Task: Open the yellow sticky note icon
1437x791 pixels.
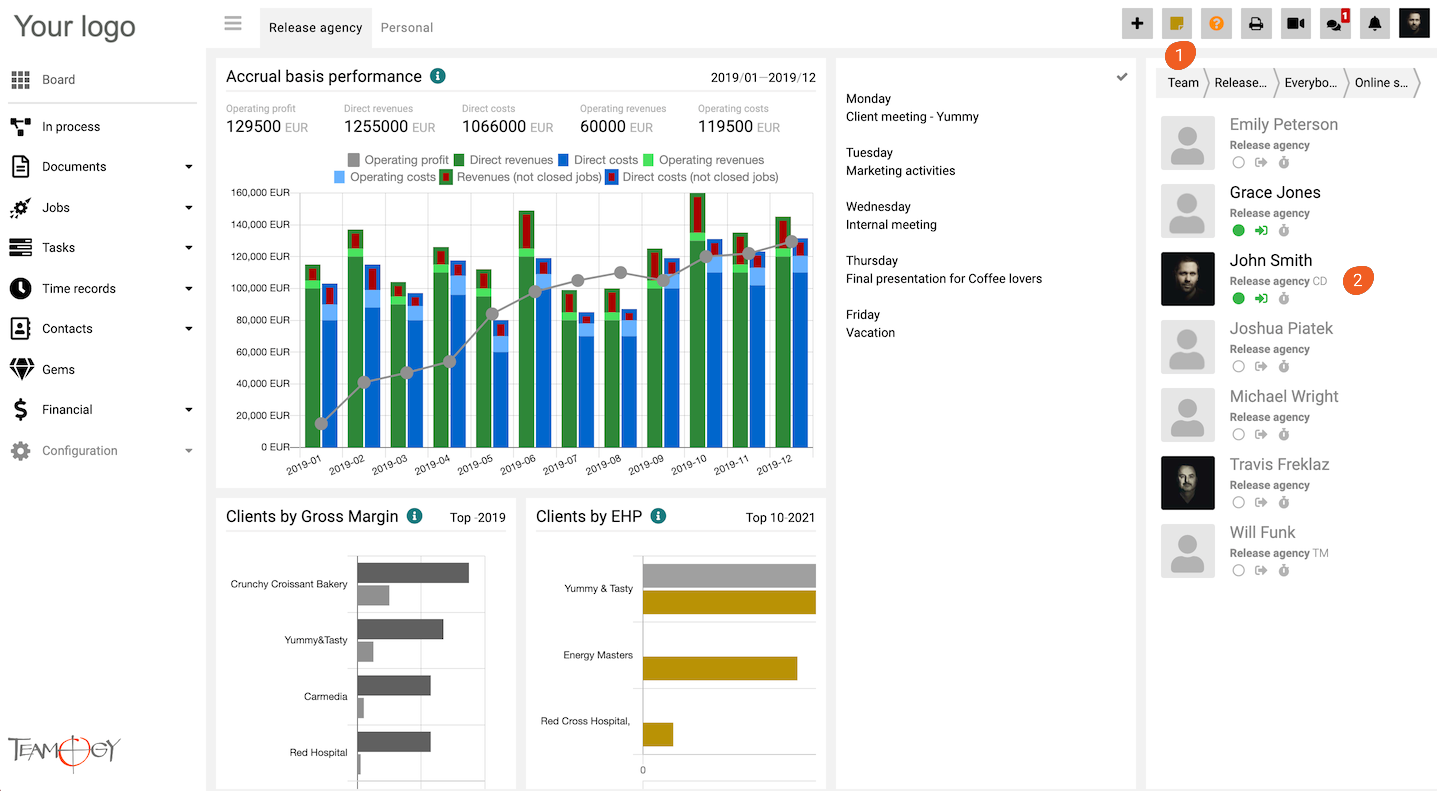Action: pos(1177,24)
